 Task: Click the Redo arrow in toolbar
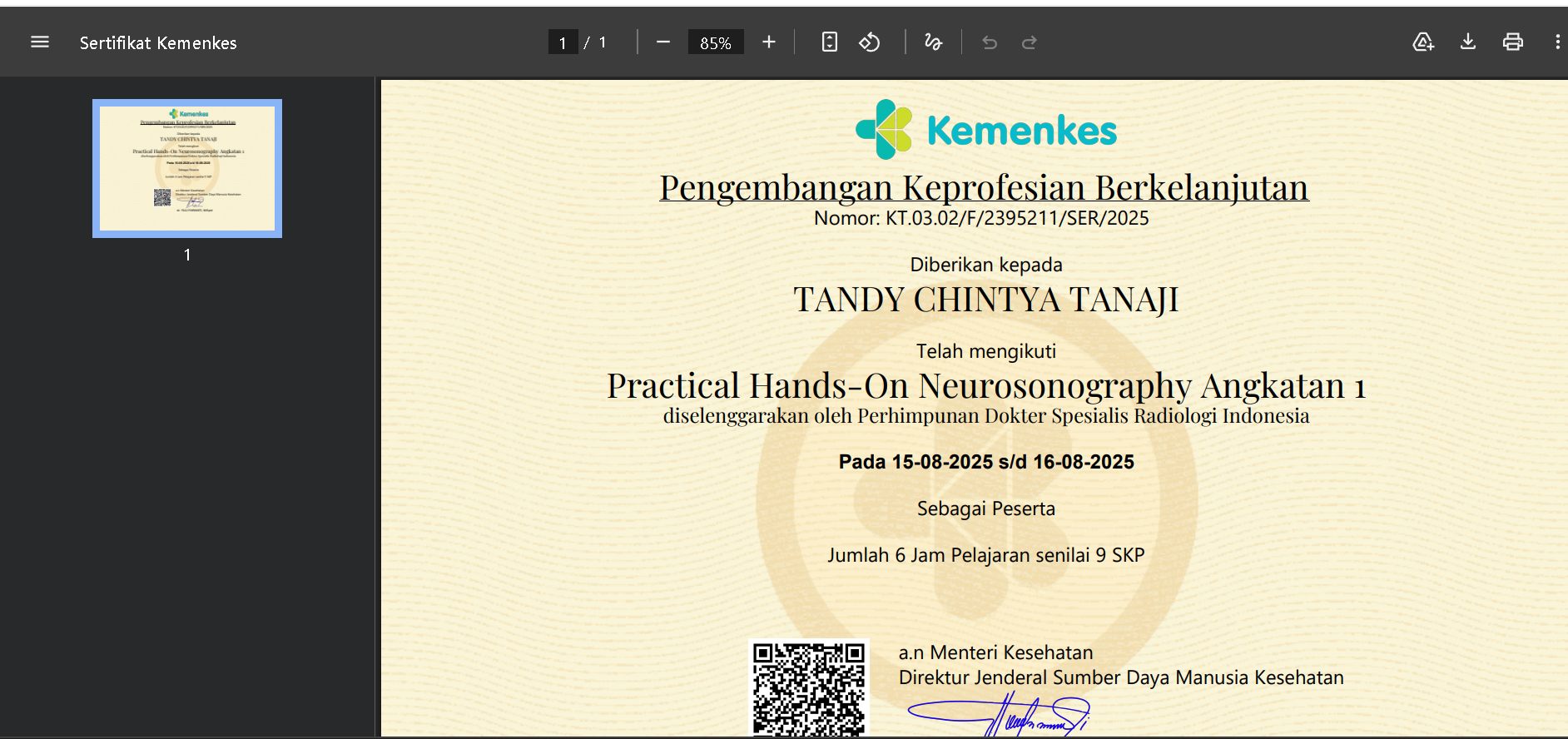point(1030,42)
